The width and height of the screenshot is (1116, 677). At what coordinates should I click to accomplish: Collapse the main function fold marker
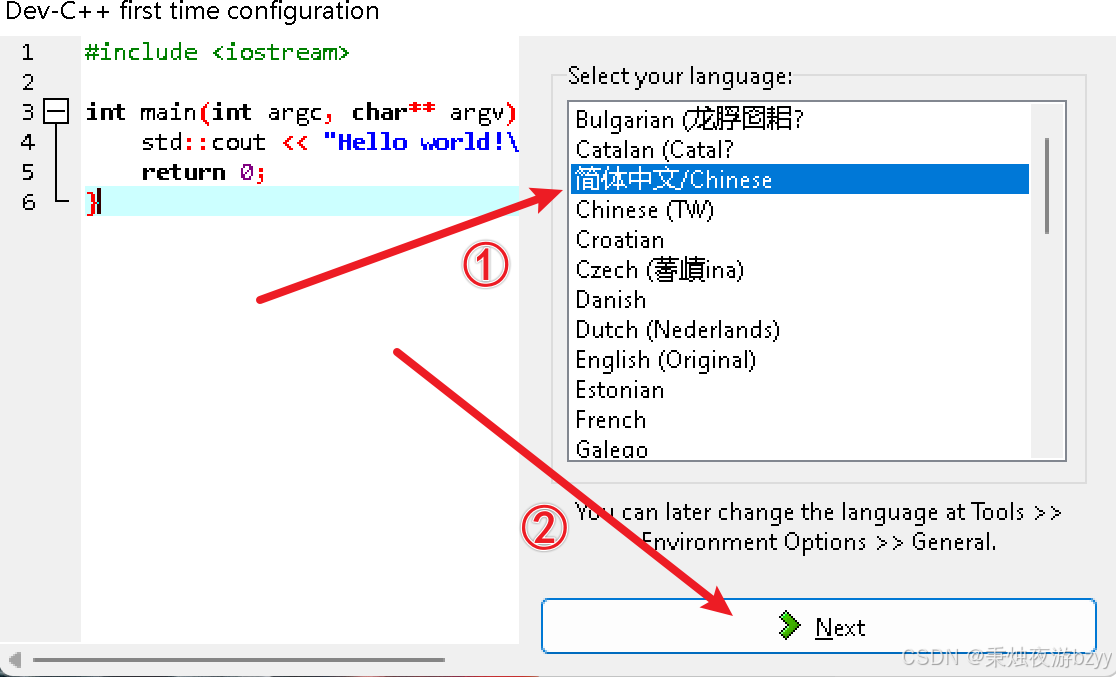[x=56, y=112]
